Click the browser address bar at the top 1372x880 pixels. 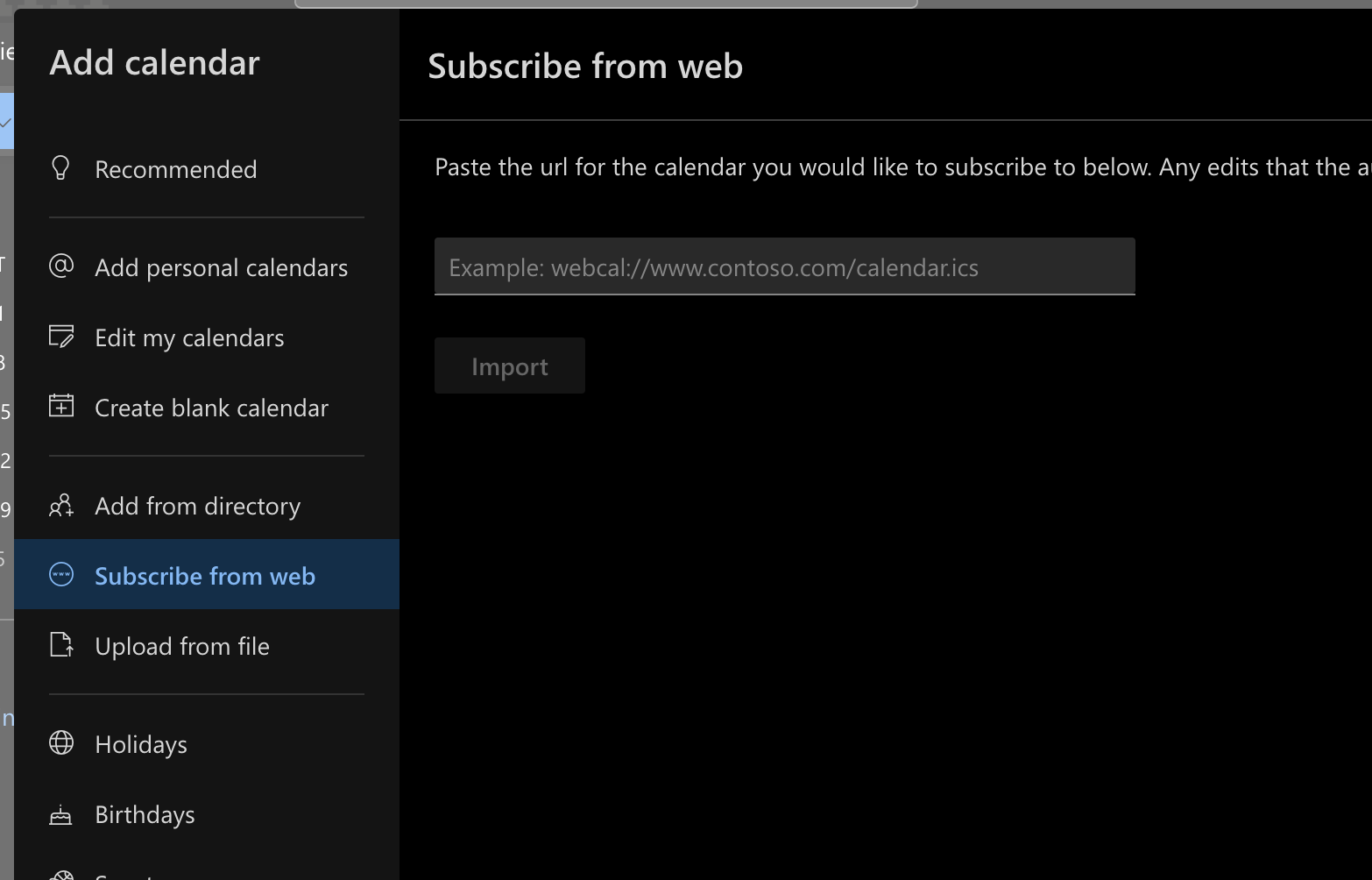[x=606, y=4]
